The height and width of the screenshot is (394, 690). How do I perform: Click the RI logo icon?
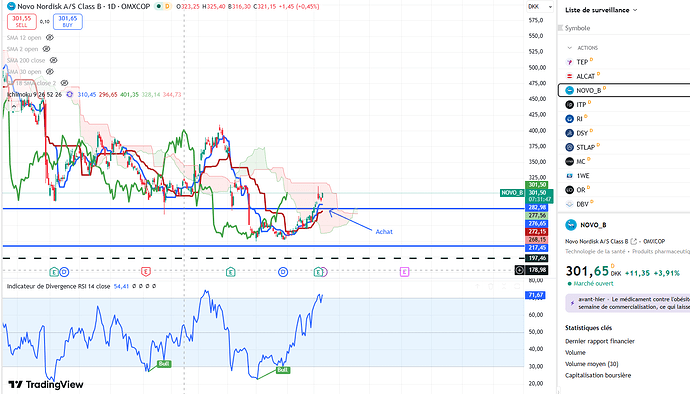pyautogui.click(x=569, y=119)
